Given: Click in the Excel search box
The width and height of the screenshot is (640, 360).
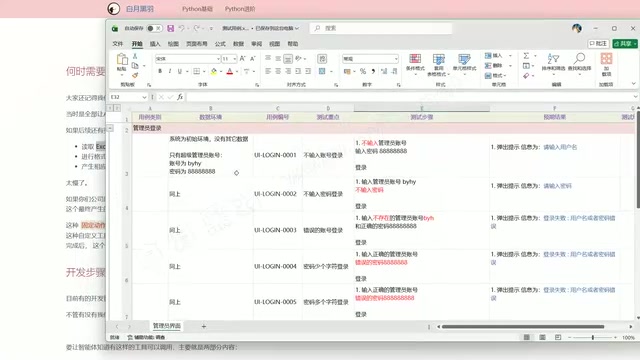Looking at the screenshot, I should (x=381, y=28).
